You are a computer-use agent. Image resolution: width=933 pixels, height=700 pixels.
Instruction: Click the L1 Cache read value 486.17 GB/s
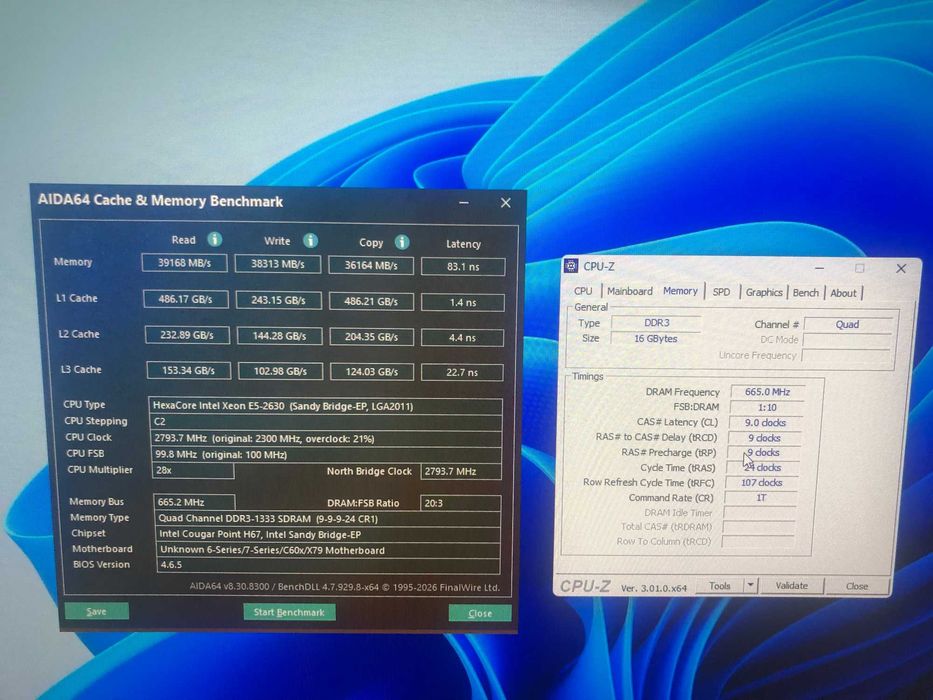click(x=186, y=299)
